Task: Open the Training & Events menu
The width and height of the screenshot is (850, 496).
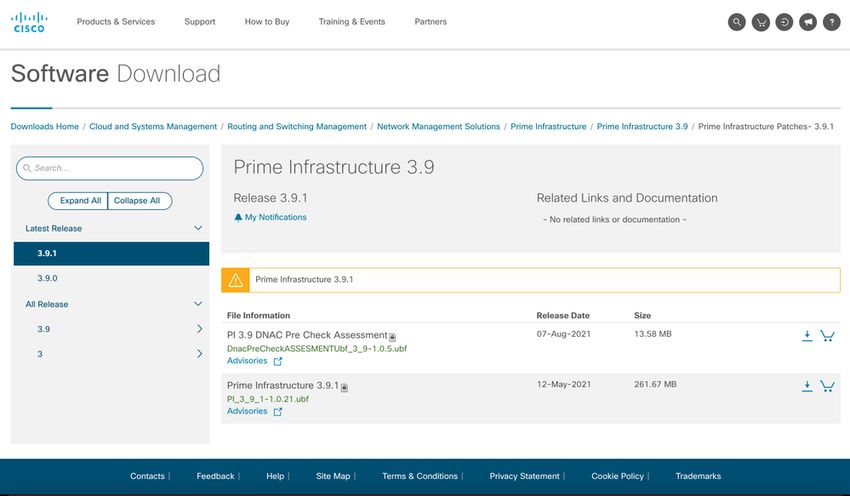Action: tap(352, 22)
